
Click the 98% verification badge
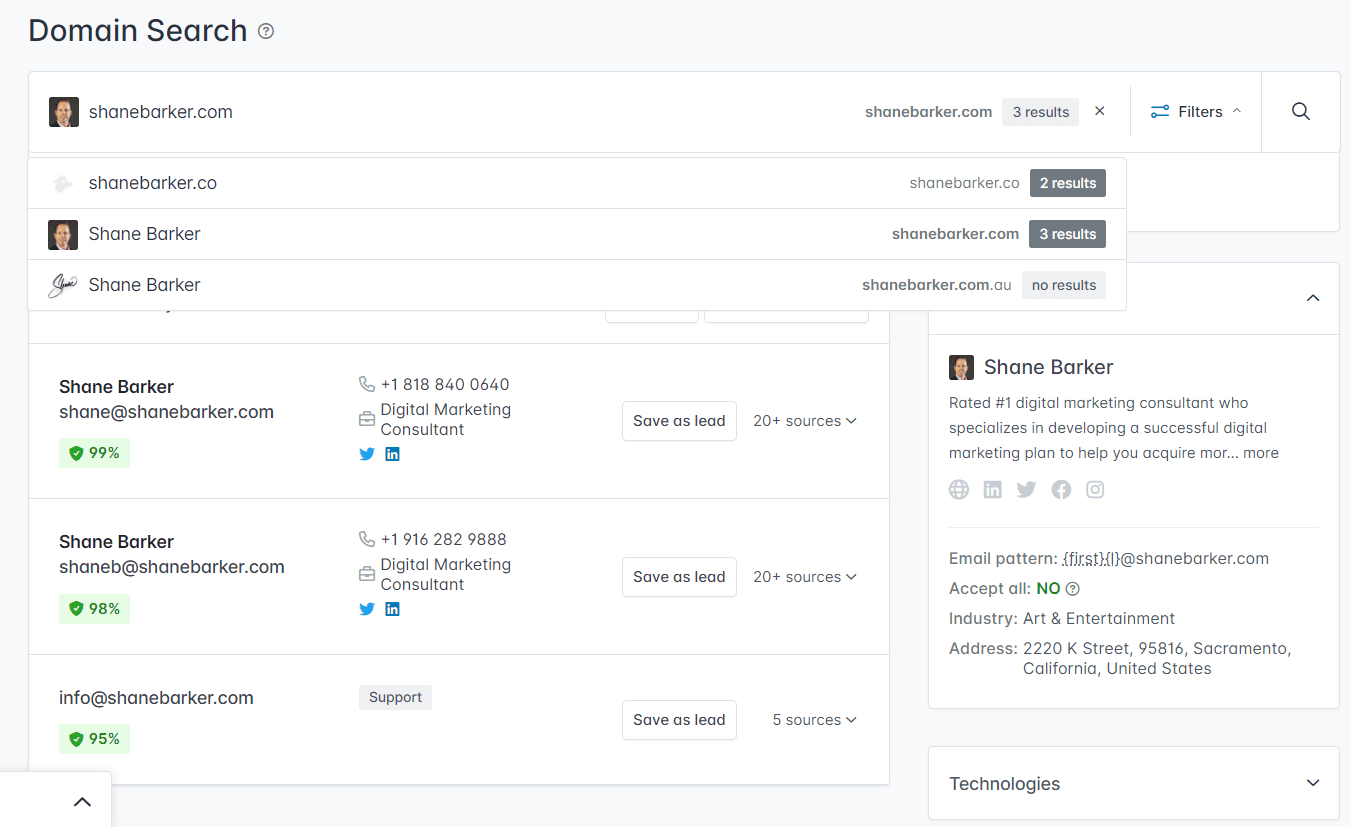coord(94,608)
